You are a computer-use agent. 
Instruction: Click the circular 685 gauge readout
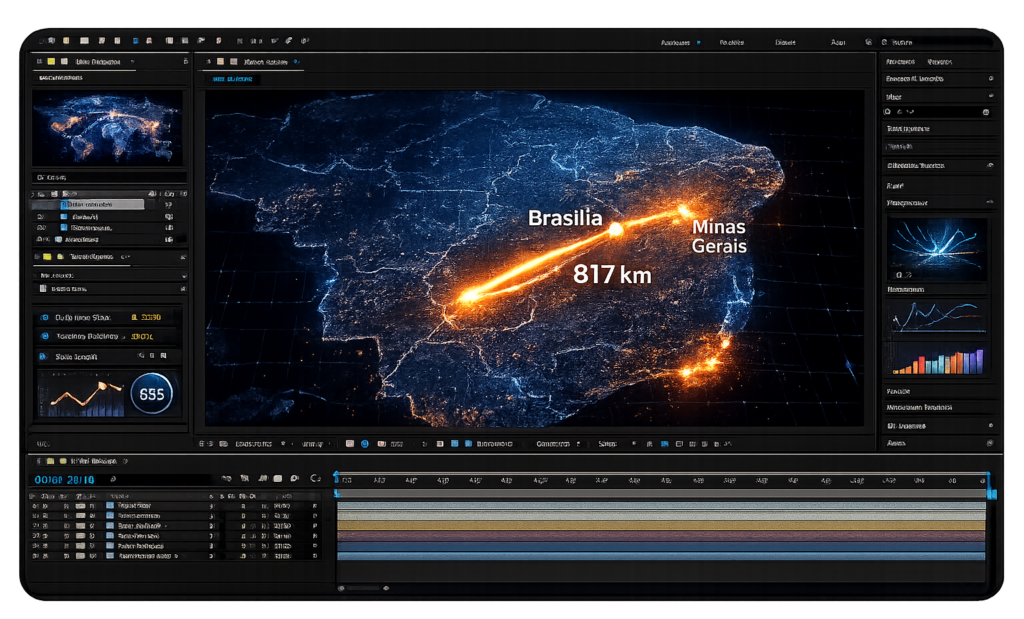click(x=151, y=394)
